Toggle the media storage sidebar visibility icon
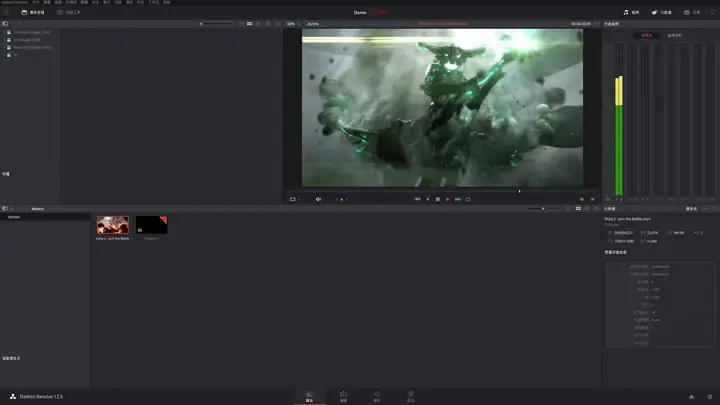Viewport: 720px width, 405px height. (x=5, y=23)
